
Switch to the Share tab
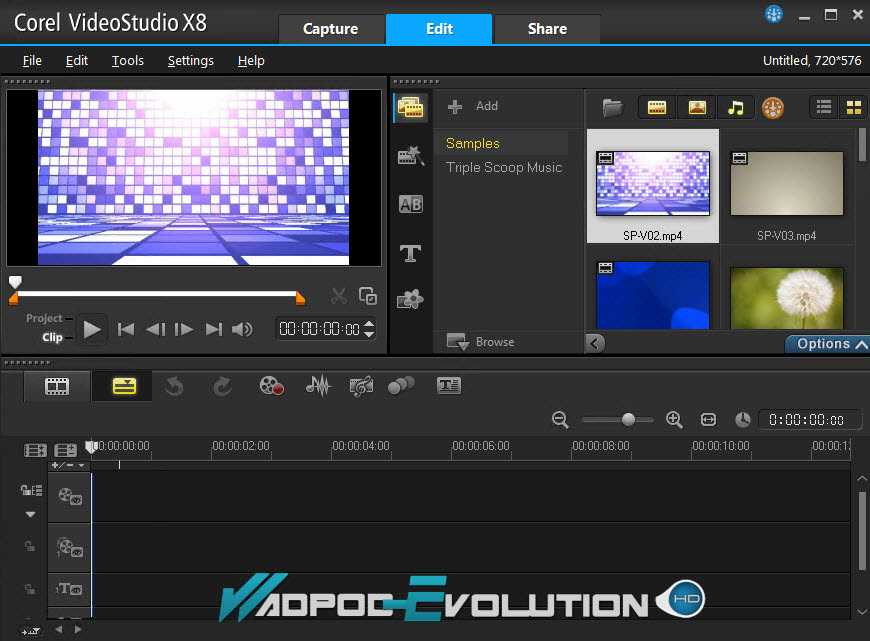[x=547, y=29]
